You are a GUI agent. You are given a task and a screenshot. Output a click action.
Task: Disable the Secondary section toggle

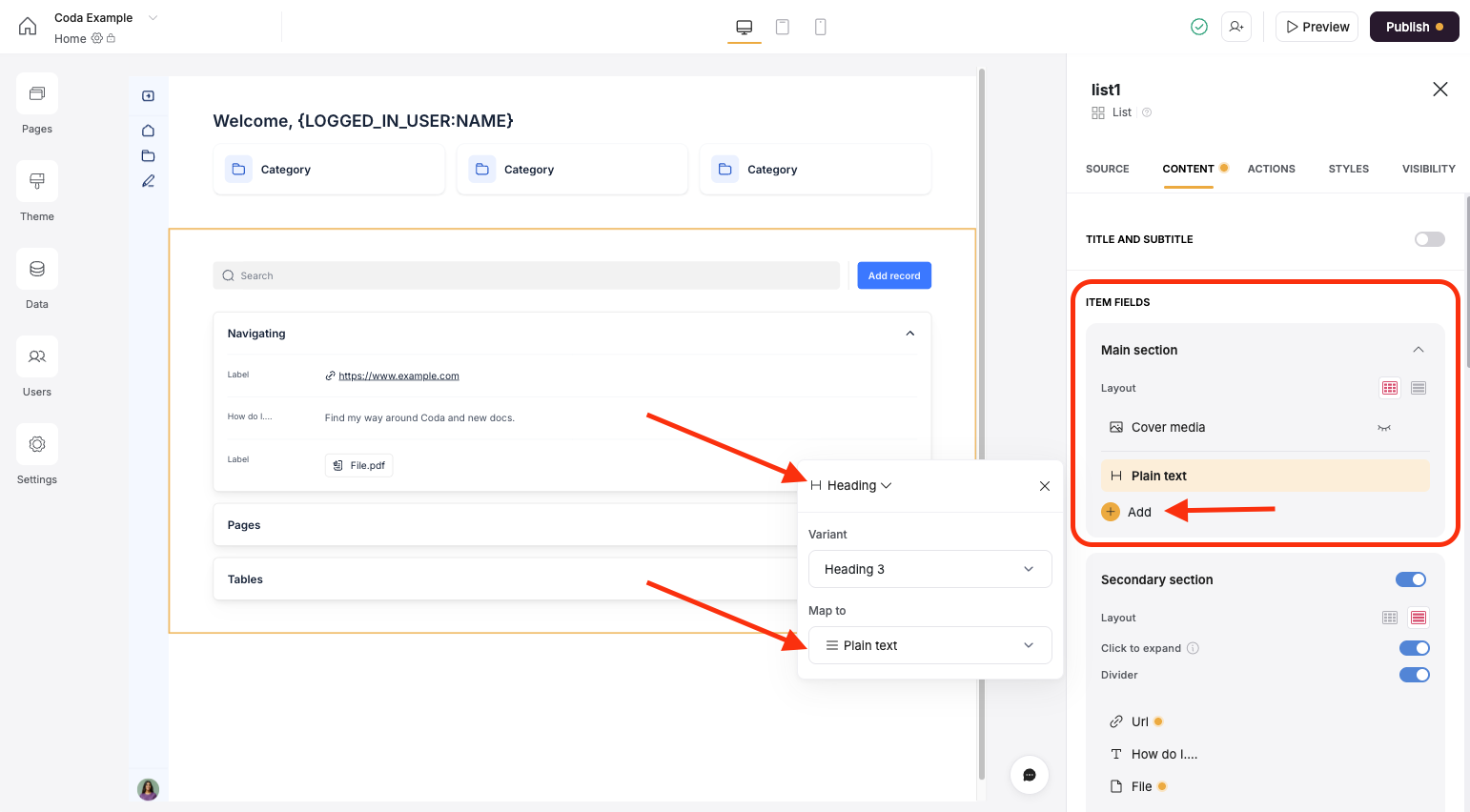1411,579
